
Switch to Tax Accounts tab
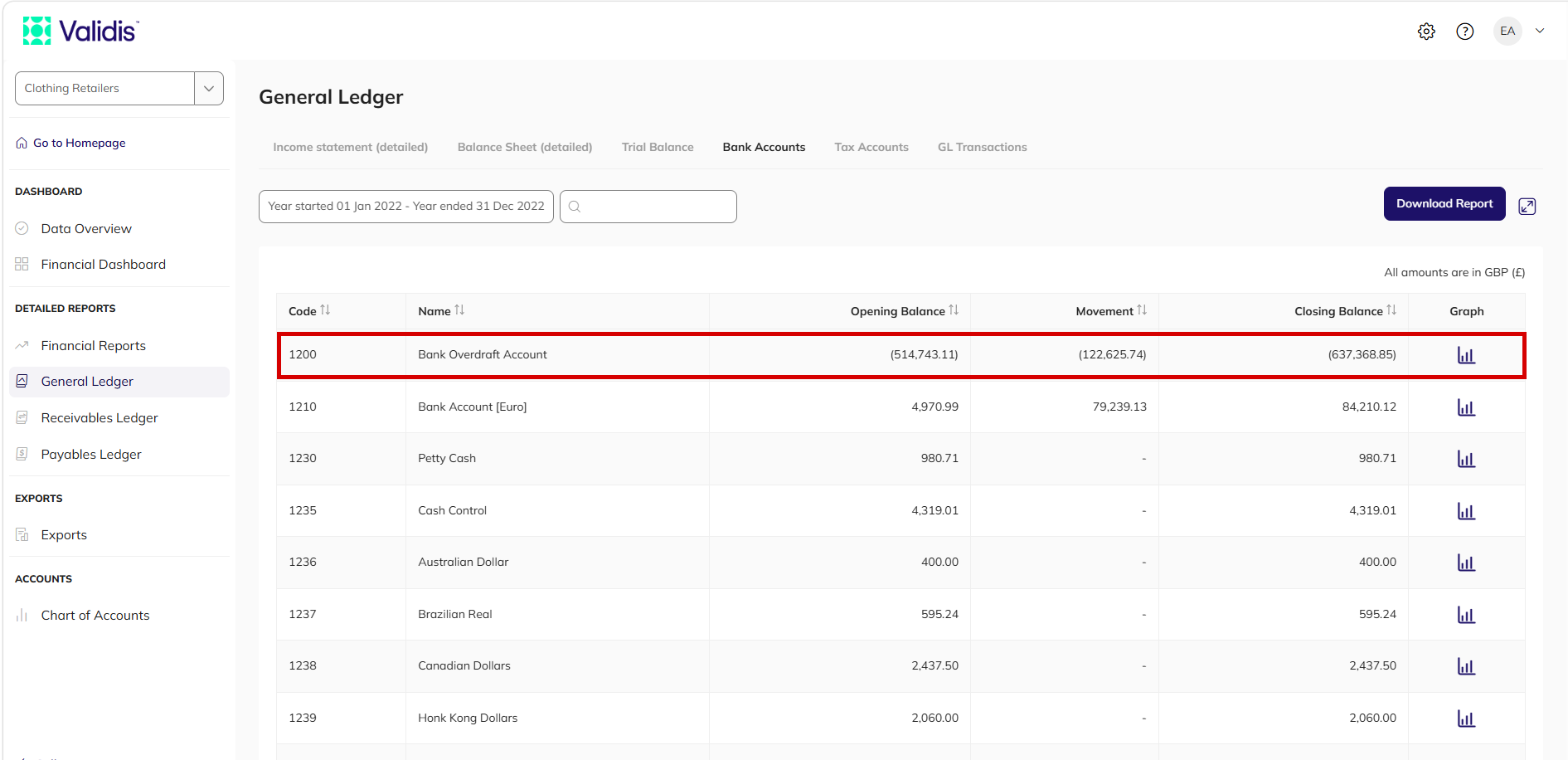coord(871,147)
